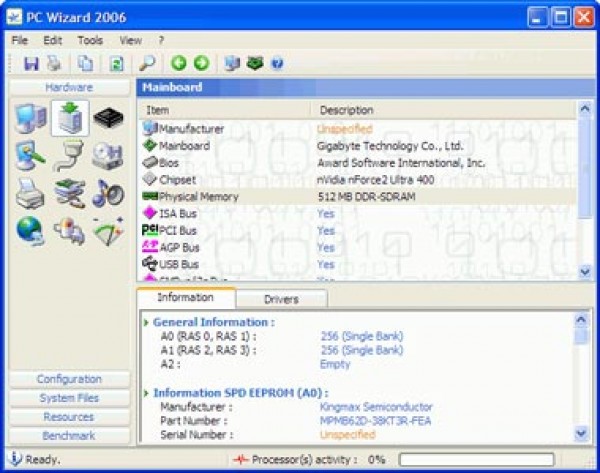The image size is (600, 473).
Task: Select the System Summary computer icon
Action: click(31, 119)
